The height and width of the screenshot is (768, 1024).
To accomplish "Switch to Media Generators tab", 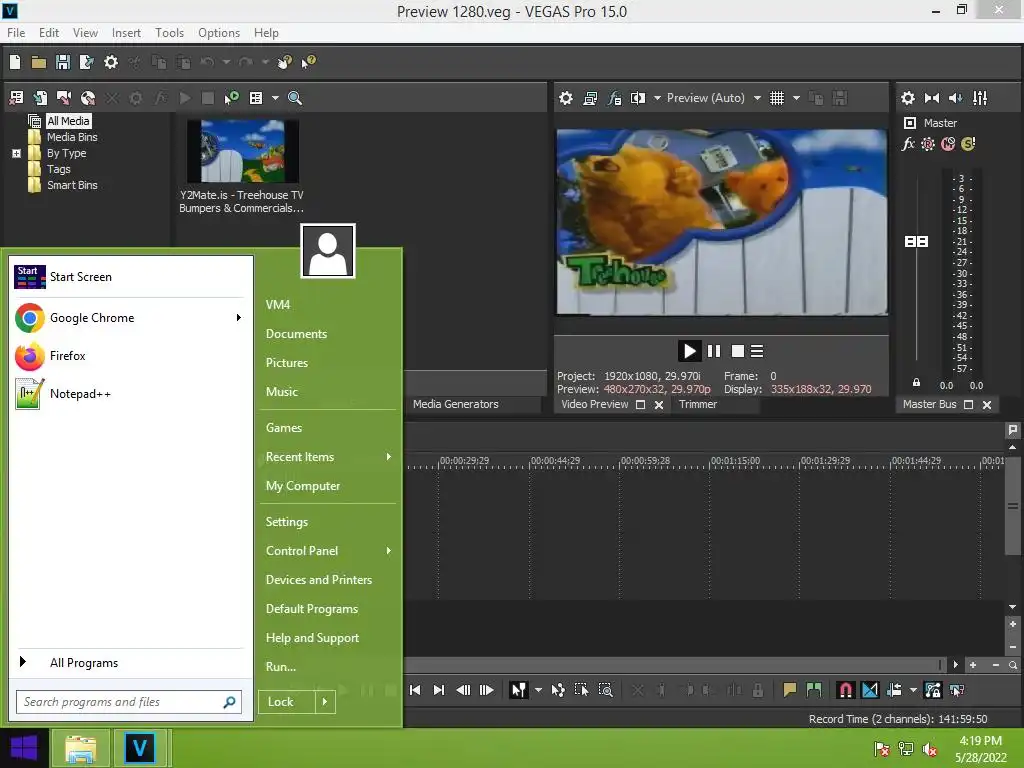I will point(455,404).
